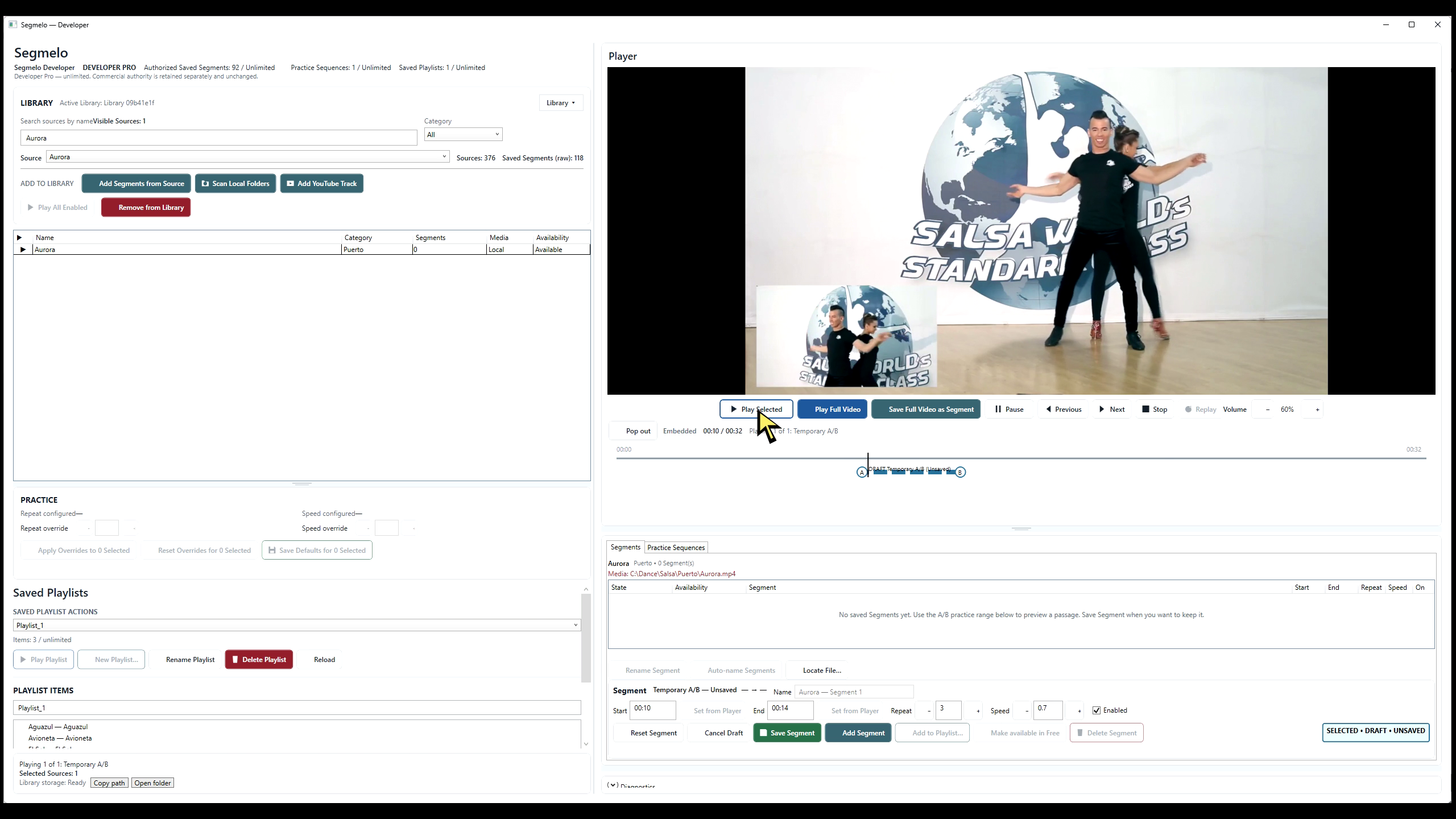Switch to the Segments tab
The height and width of the screenshot is (819, 1456).
coord(625,547)
